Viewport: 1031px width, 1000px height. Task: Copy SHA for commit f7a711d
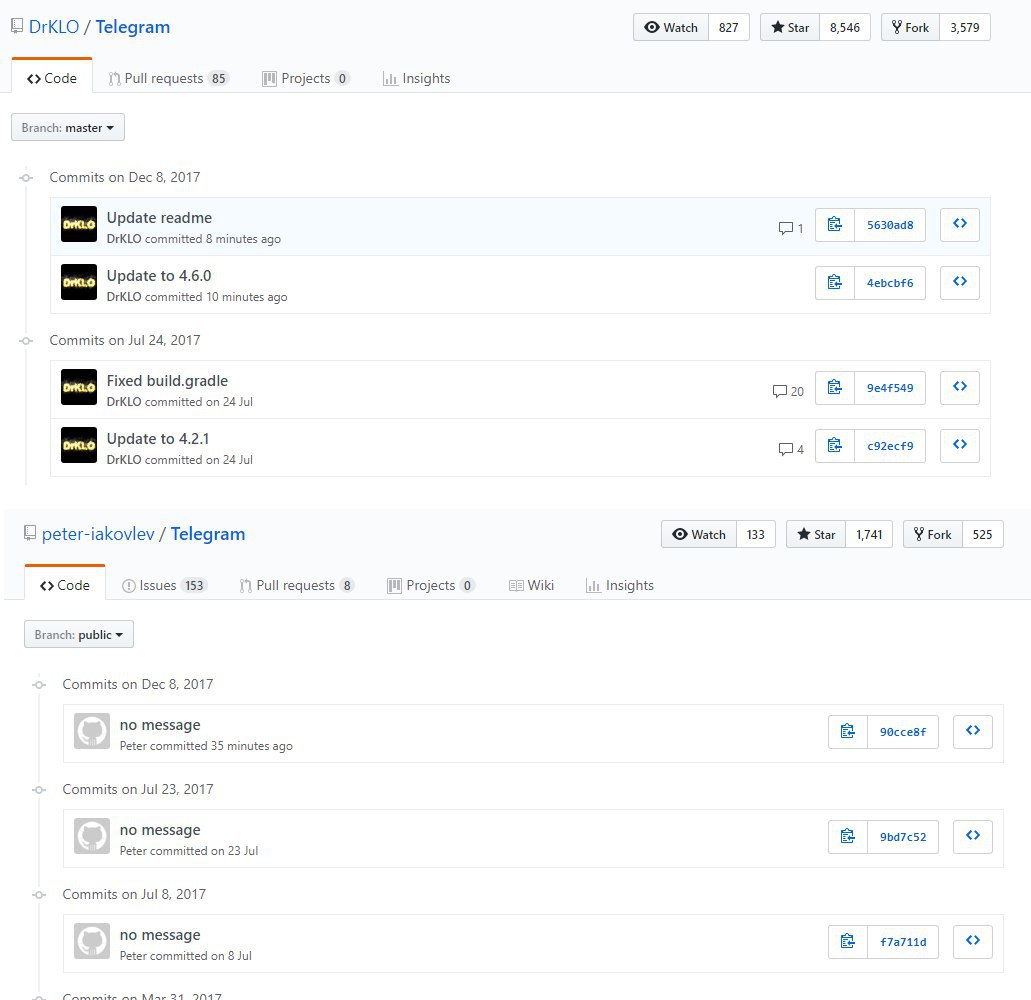pyautogui.click(x=848, y=942)
